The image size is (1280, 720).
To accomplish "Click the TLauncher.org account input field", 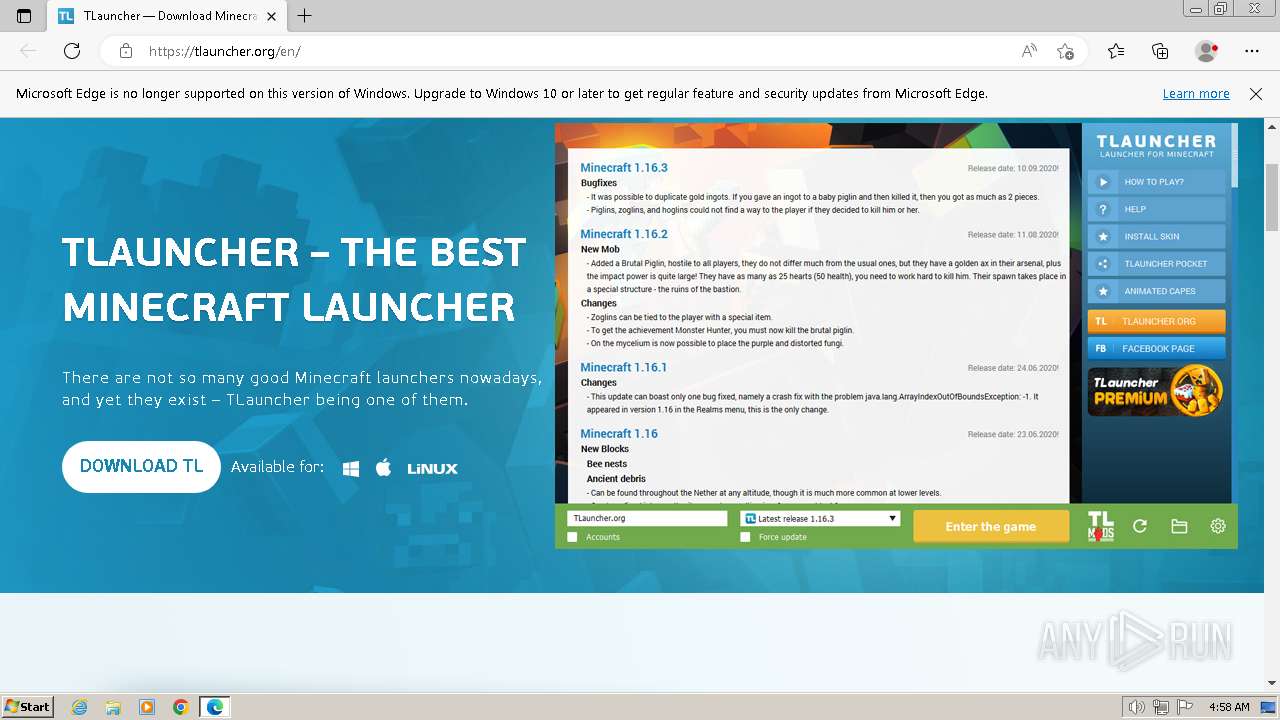I will coord(647,518).
